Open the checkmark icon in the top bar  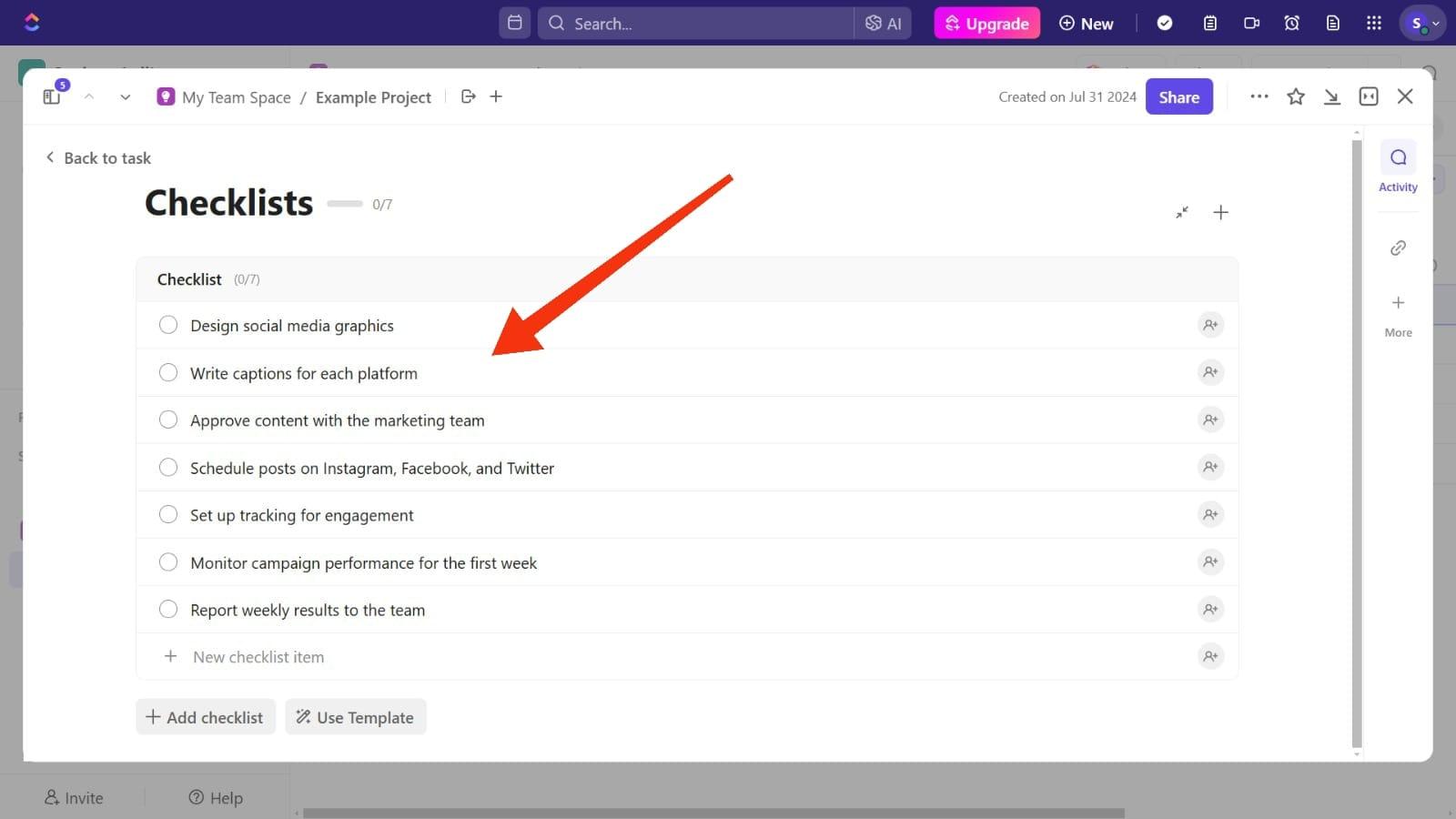coord(1164,23)
